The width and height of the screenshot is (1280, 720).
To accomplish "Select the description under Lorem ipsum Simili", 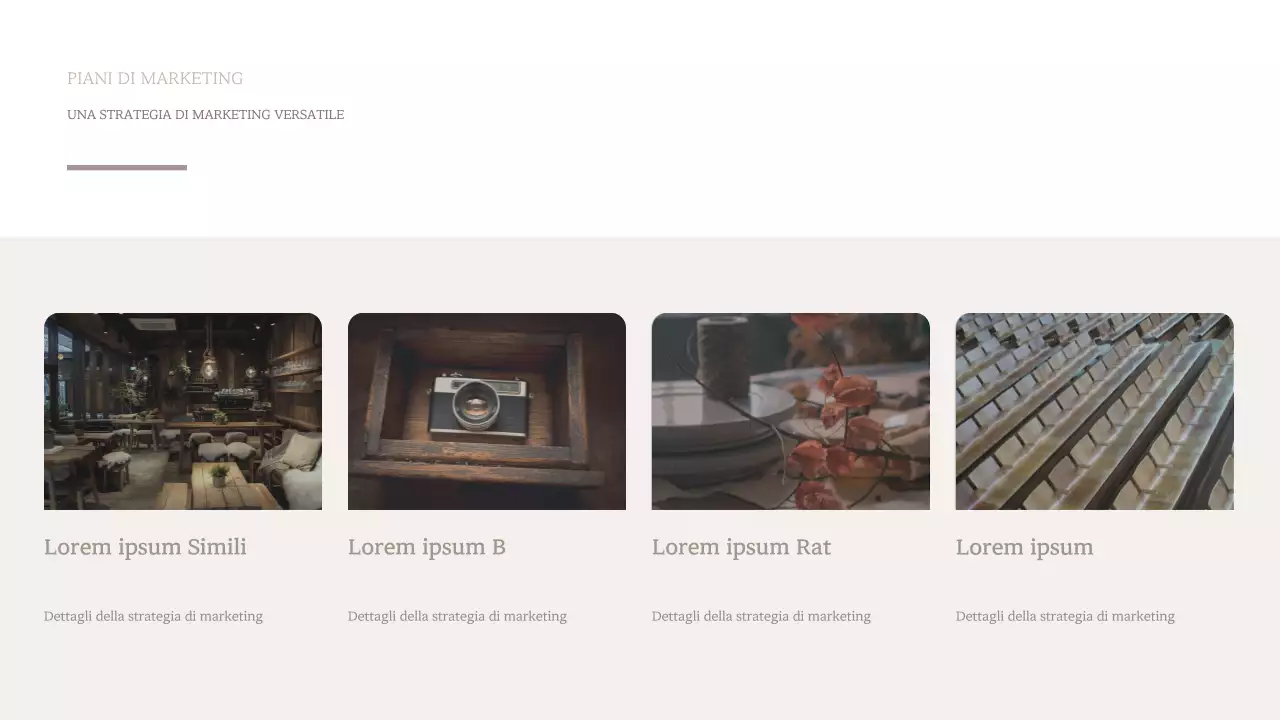I will point(153,616).
